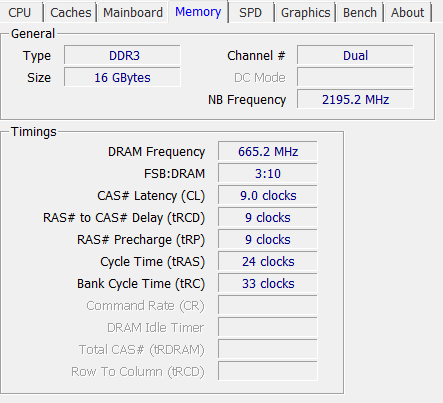Click the empty Command Rate field
The width and height of the screenshot is (443, 403).
[x=268, y=305]
